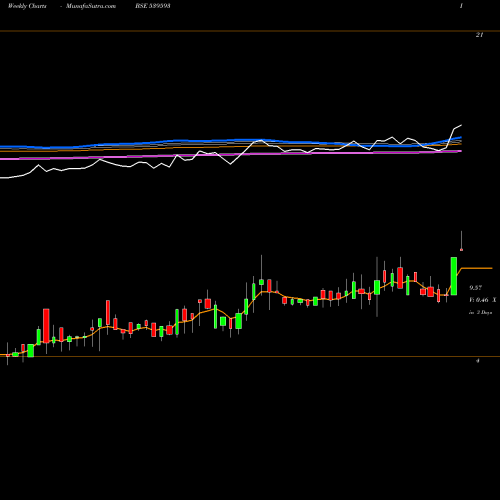This screenshot has width=500, height=500.
Task: Click the small red candle at the far right top
Action: pyautogui.click(x=461, y=250)
